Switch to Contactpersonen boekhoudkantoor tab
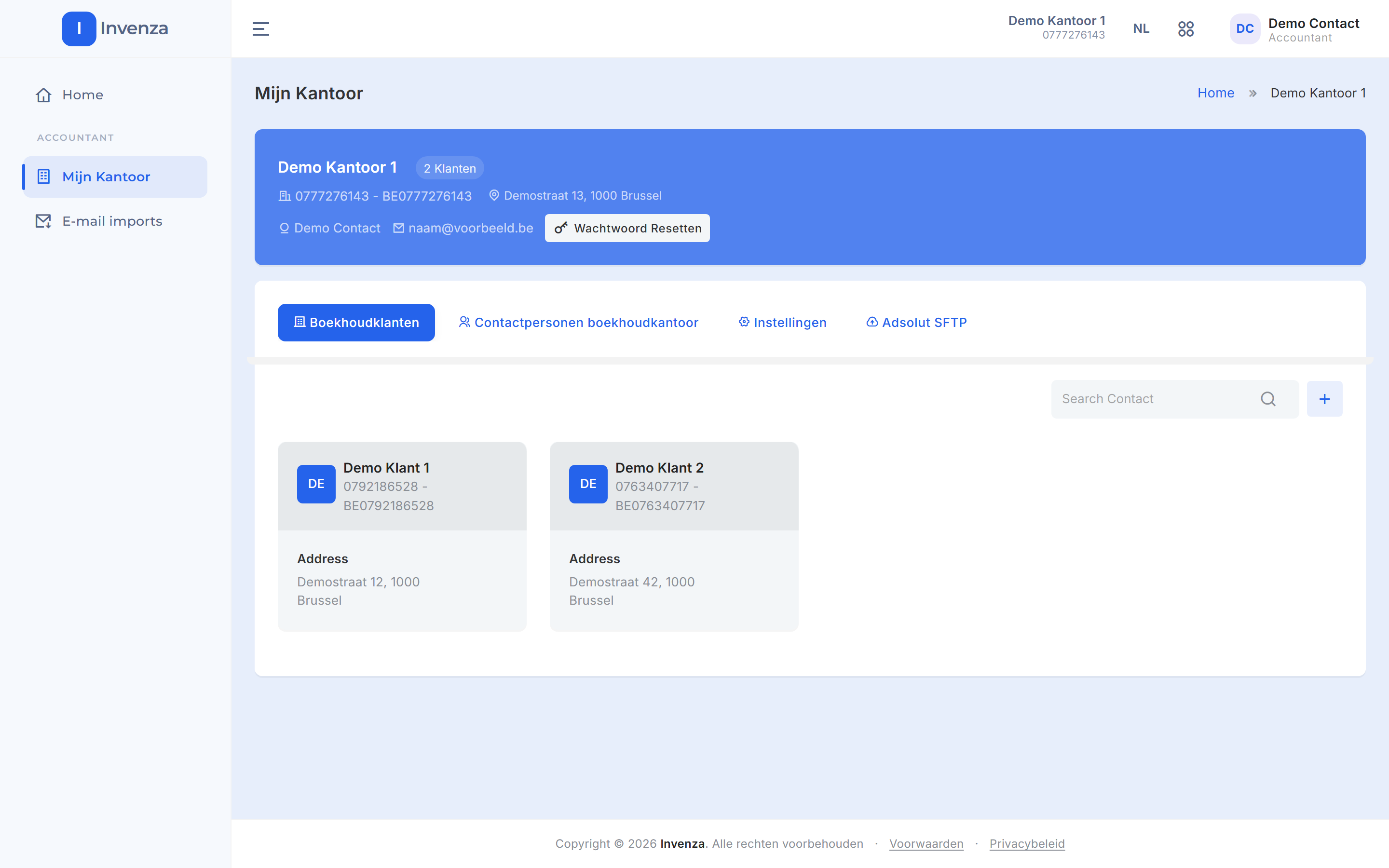 coord(579,323)
